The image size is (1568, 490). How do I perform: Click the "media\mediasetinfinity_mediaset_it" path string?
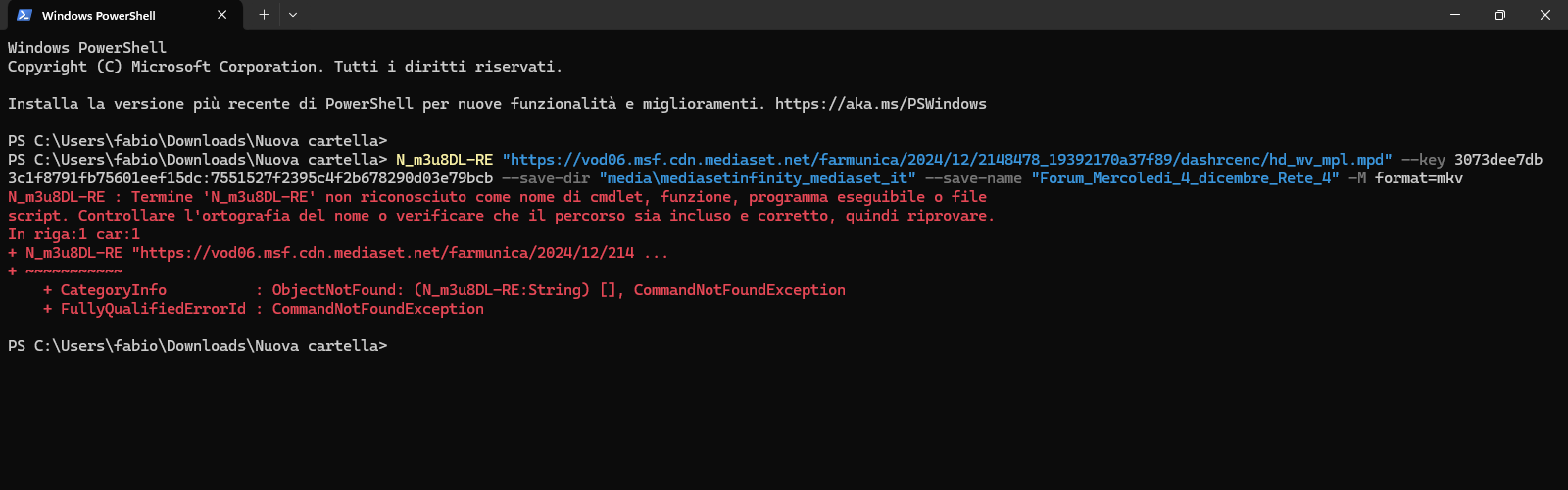758,178
